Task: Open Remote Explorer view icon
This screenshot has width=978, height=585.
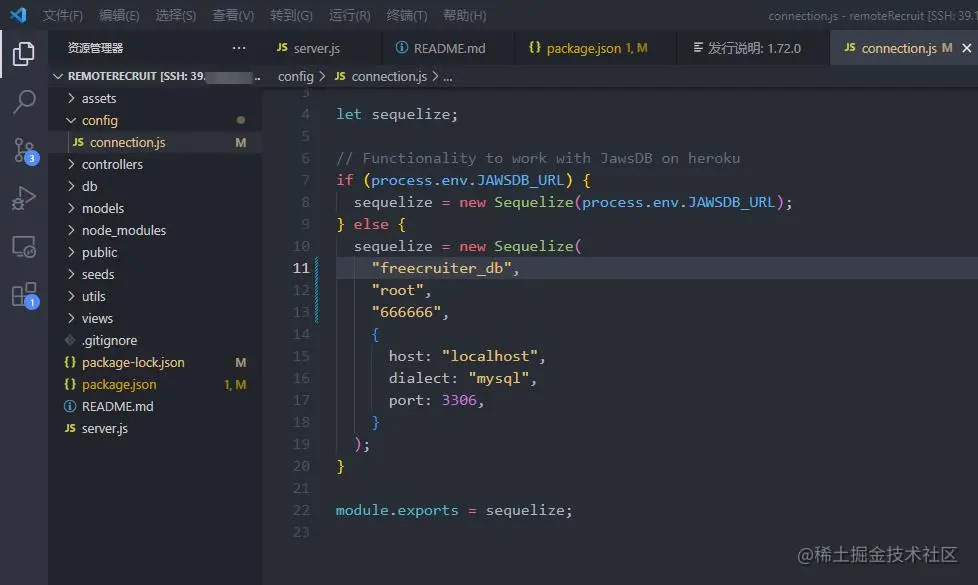Action: [24, 248]
